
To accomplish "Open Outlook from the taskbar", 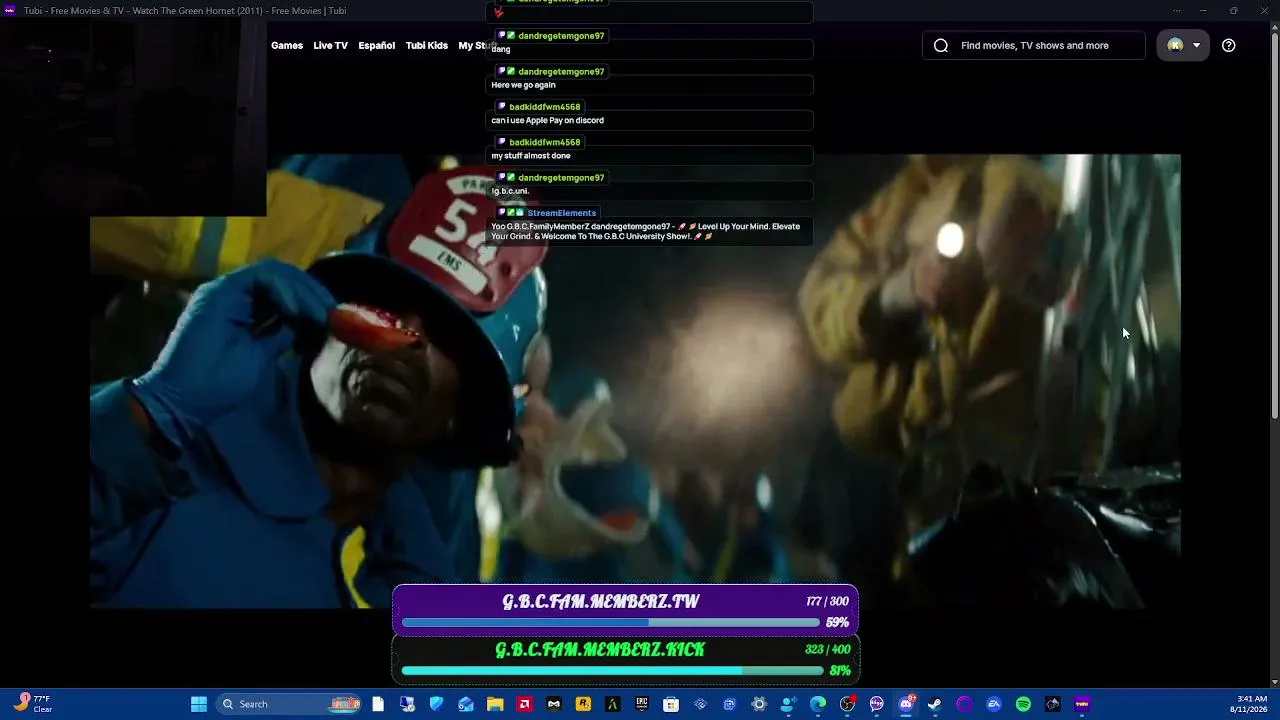I will 466,704.
